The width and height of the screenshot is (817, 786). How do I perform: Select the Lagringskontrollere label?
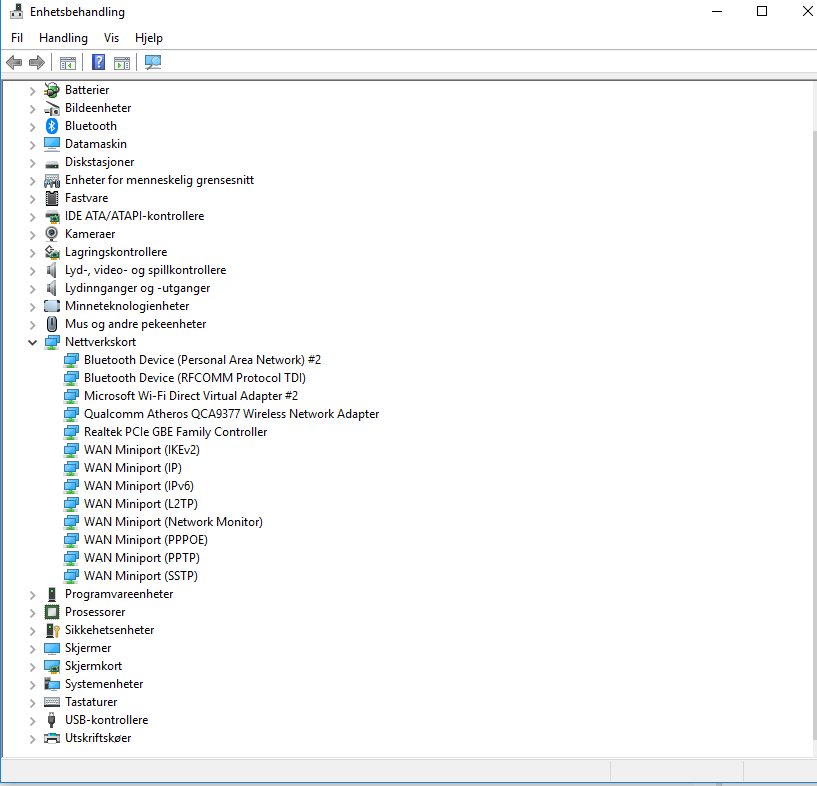coord(116,252)
